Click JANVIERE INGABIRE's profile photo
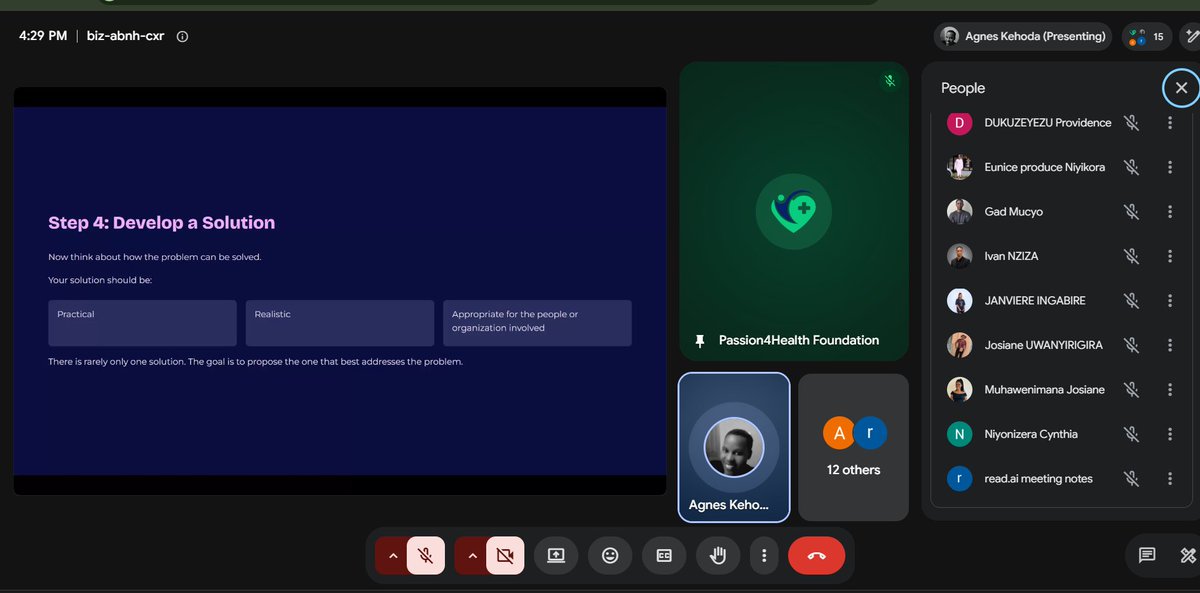 click(x=959, y=300)
